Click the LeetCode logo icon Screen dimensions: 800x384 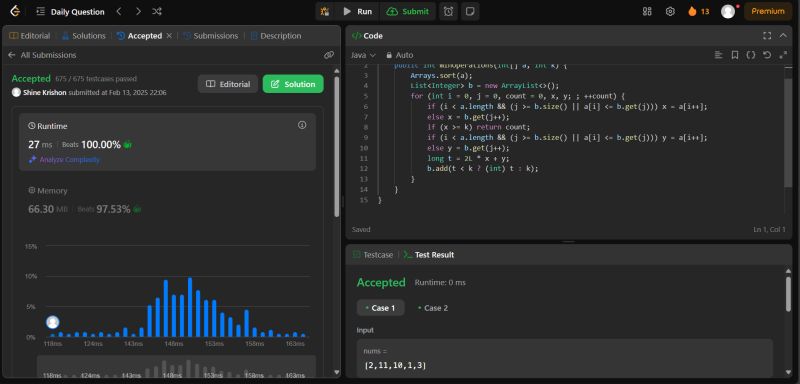click(x=15, y=11)
